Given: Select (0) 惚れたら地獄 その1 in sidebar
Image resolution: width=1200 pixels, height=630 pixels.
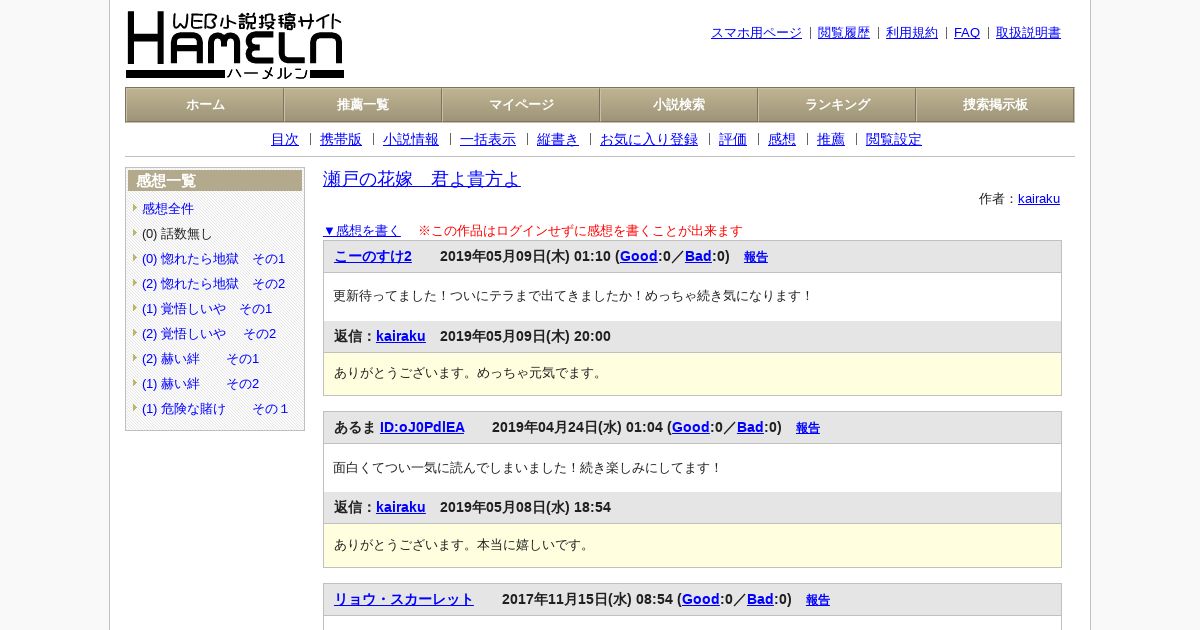Looking at the screenshot, I should click(x=213, y=259).
